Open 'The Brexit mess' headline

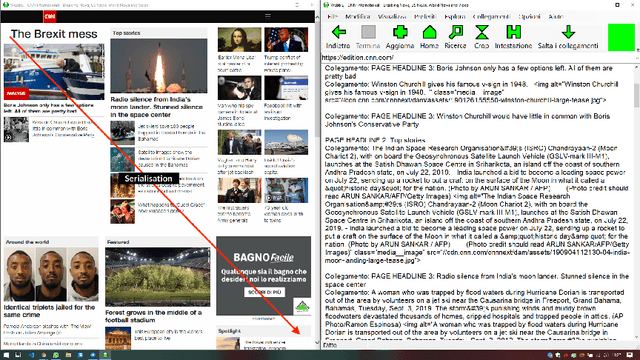[54, 34]
